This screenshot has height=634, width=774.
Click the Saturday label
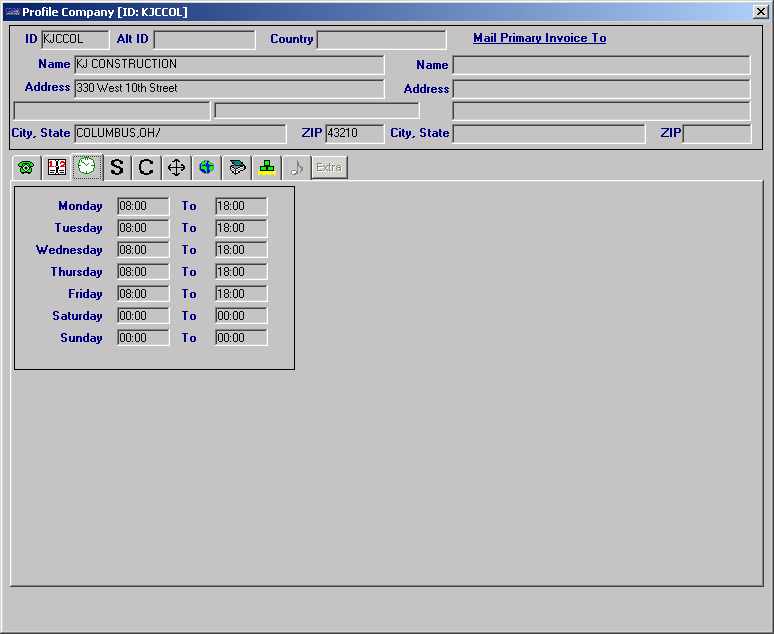pyautogui.click(x=77, y=316)
